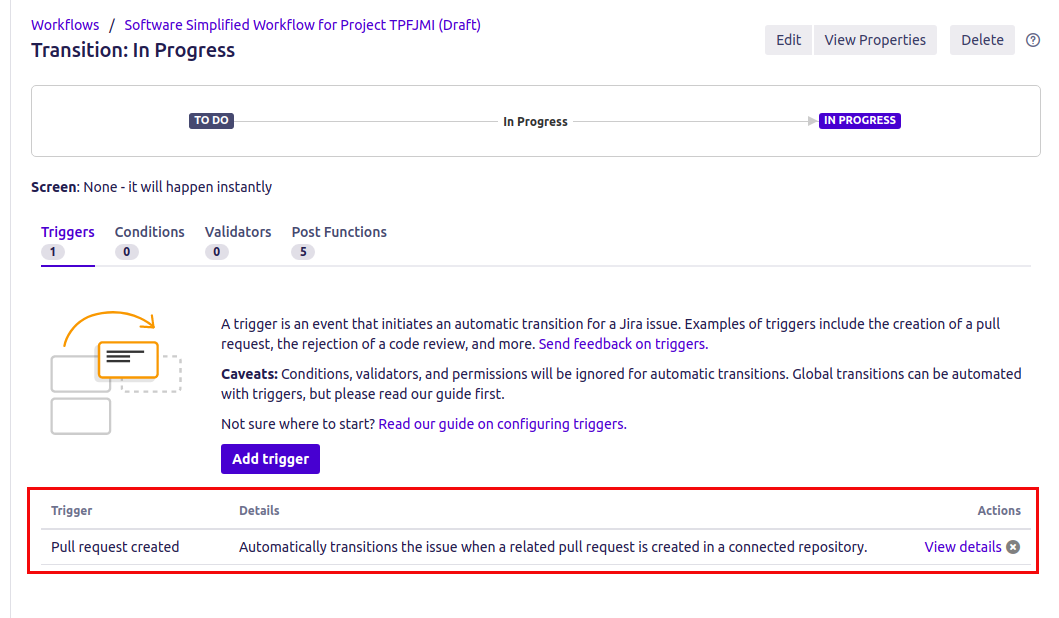Click the trigger illustration graphic
Viewport: 1059px width, 618px height.
pyautogui.click(x=116, y=372)
